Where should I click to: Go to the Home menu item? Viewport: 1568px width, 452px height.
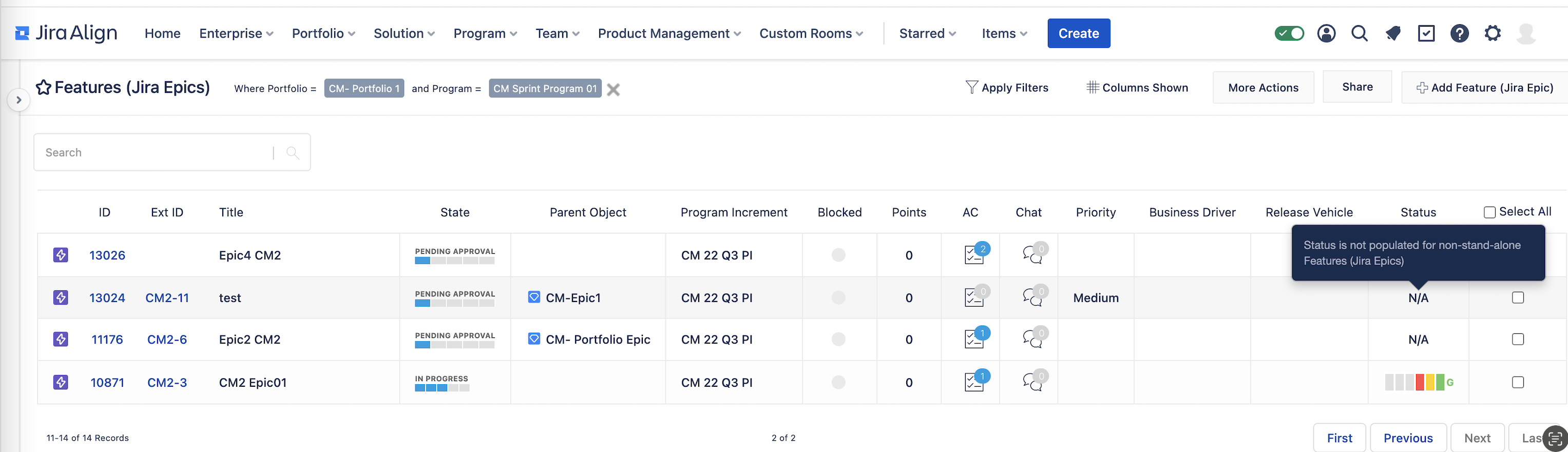[x=163, y=33]
